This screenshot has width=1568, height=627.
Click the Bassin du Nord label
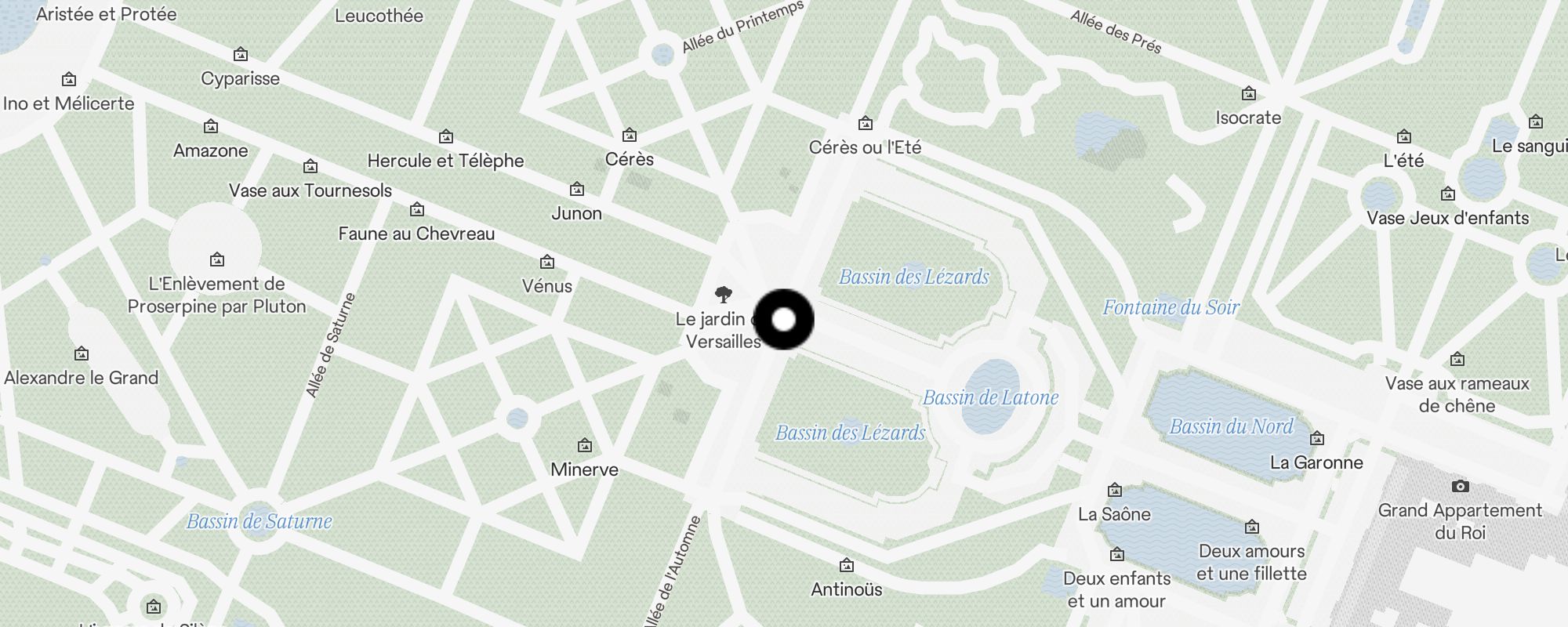tap(1231, 426)
